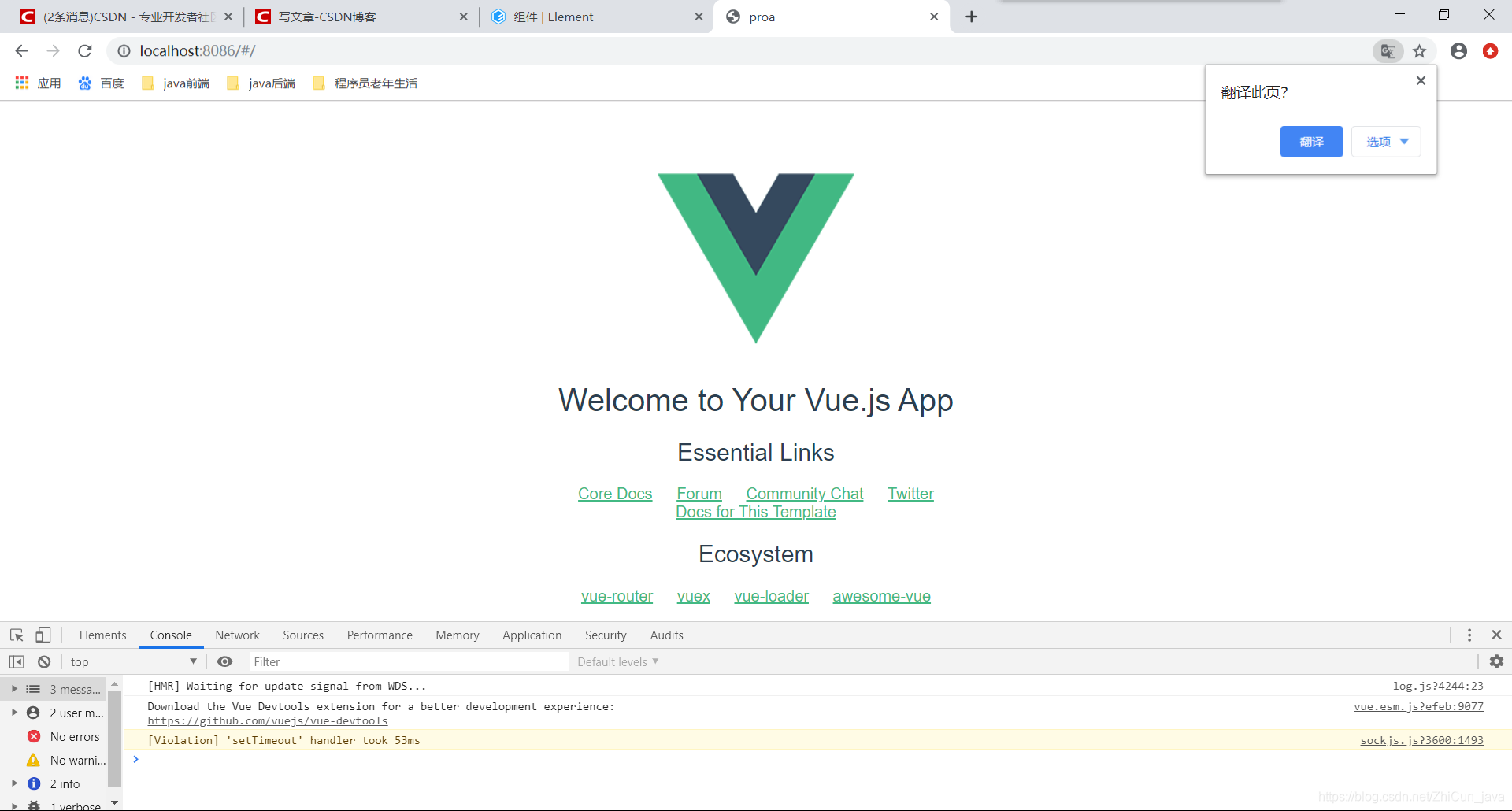Open the 百度 bookmark

point(101,83)
